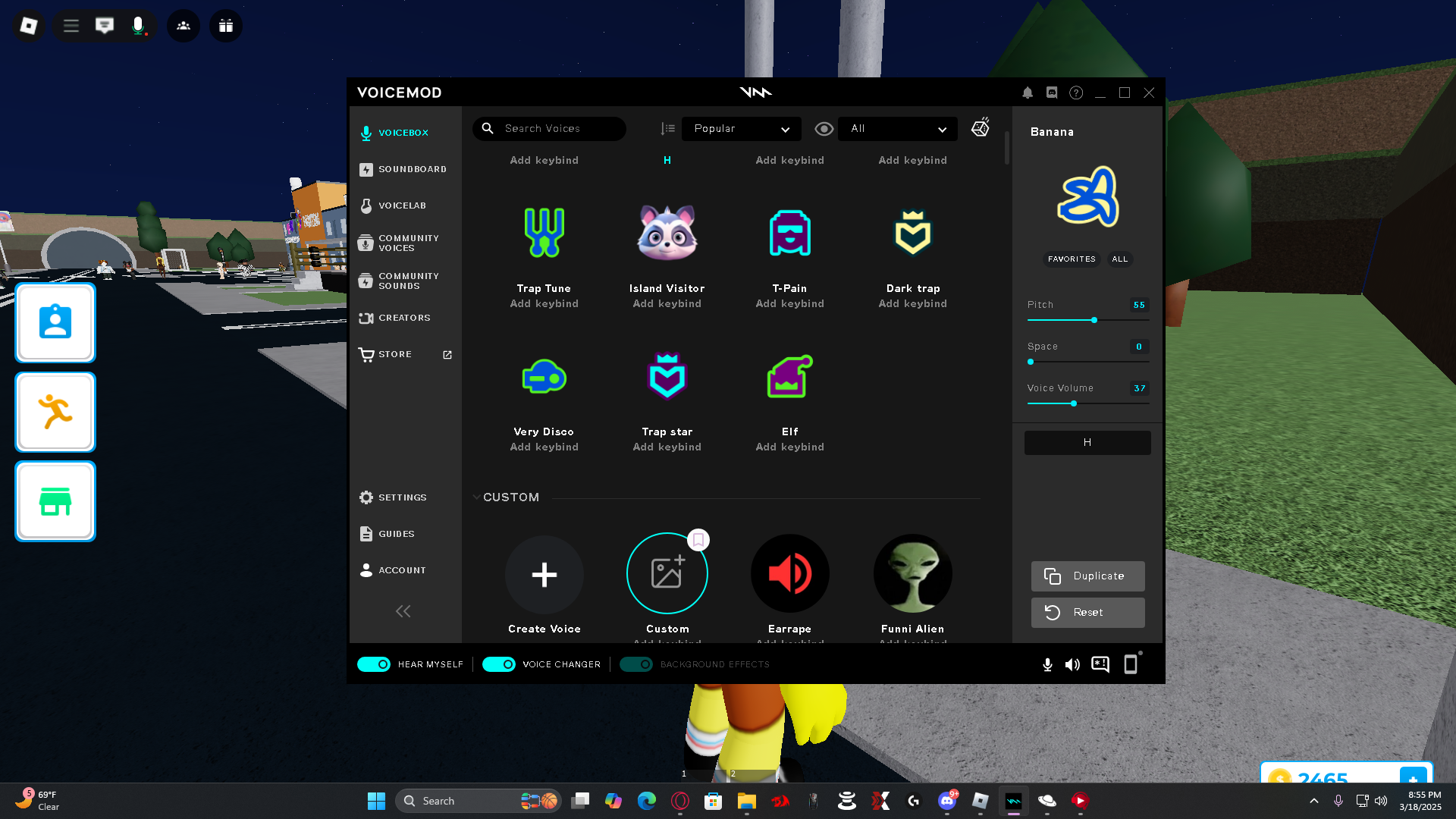Open the Roblox chat icon

pos(105,26)
